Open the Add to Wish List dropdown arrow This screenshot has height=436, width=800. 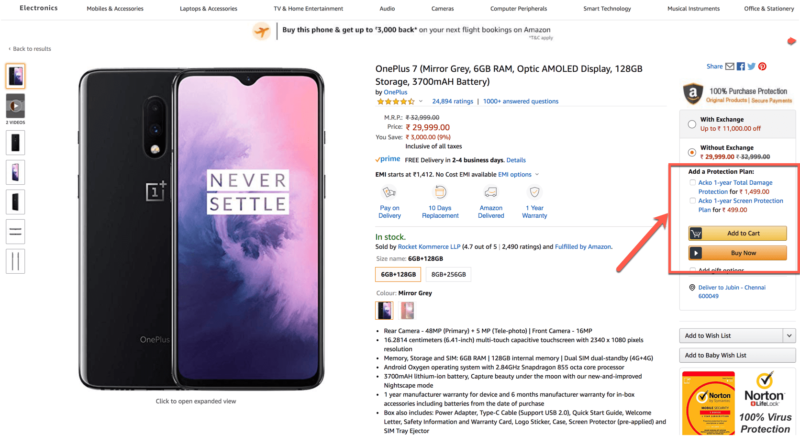pyautogui.click(x=790, y=335)
